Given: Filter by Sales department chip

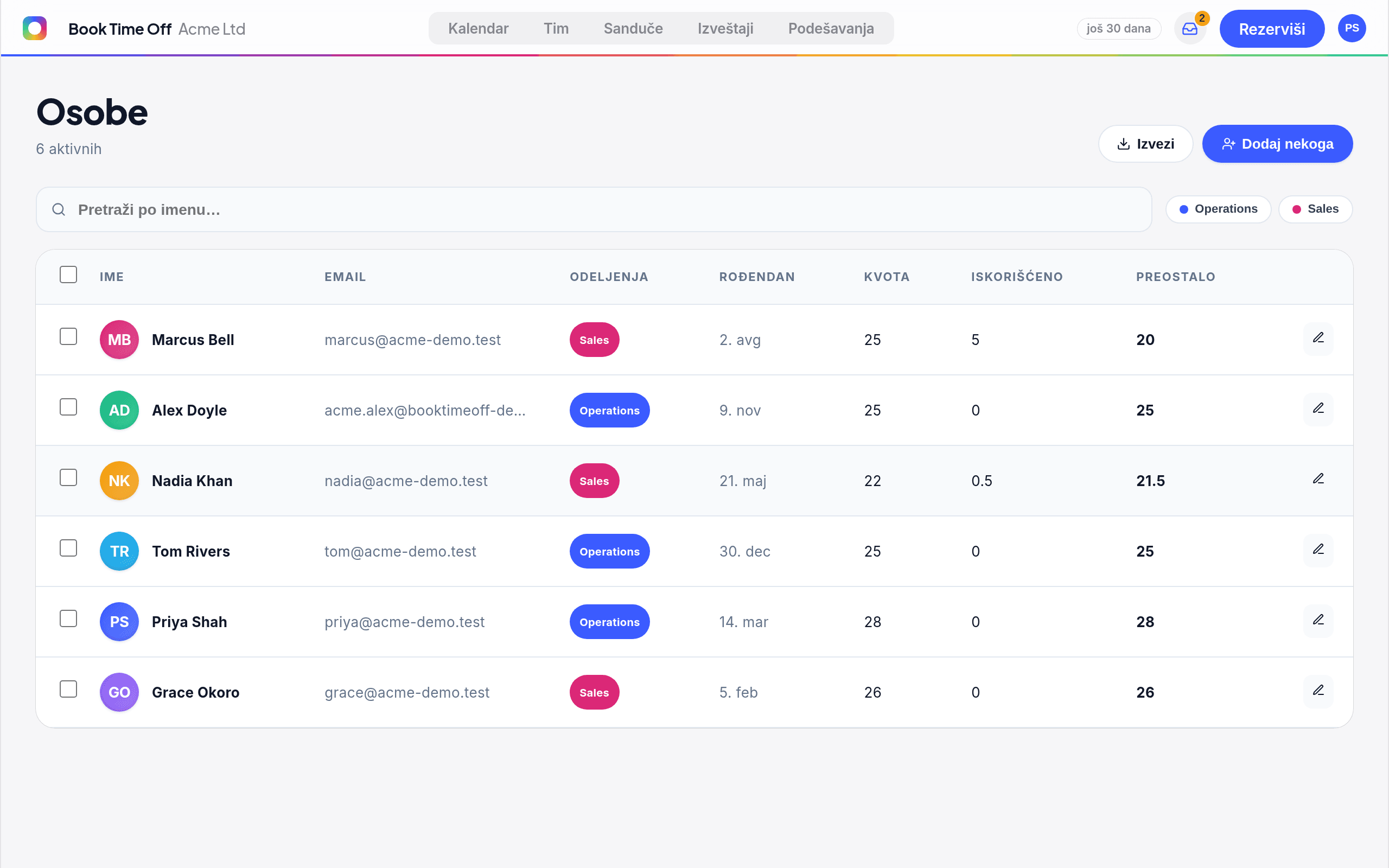Looking at the screenshot, I should pos(1315,209).
